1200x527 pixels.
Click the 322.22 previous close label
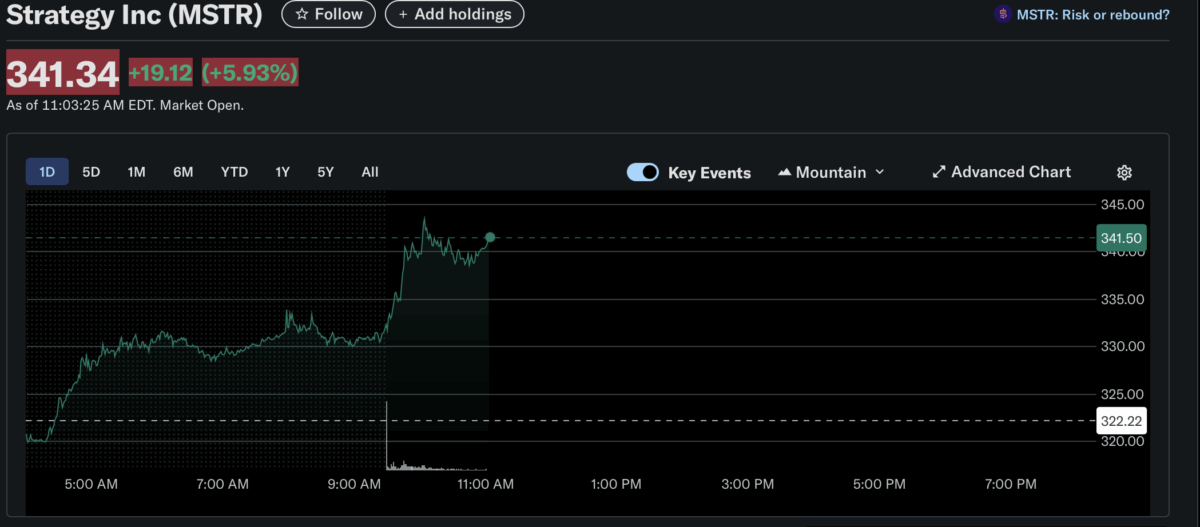(x=1121, y=421)
